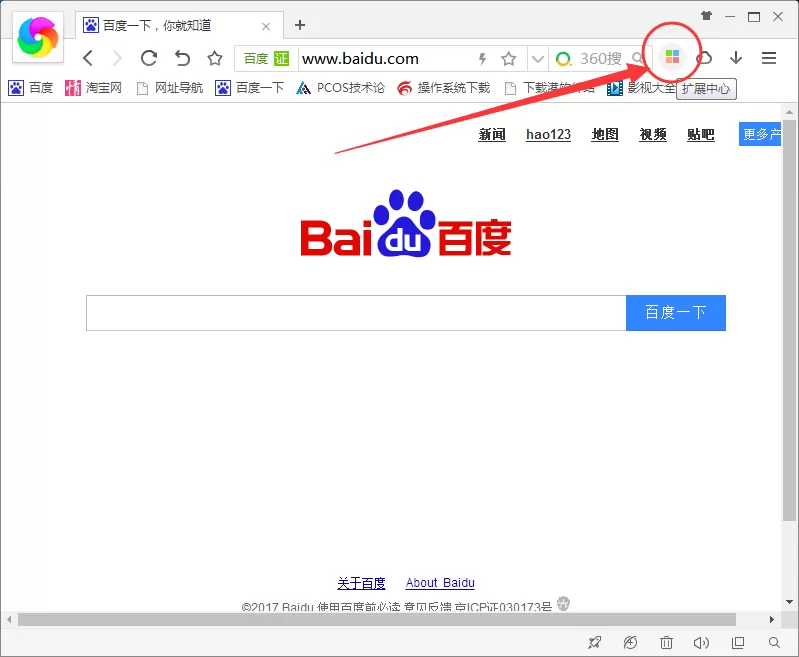The image size is (799, 657).
Task: Open downloads with the down arrow icon
Action: pos(736,58)
